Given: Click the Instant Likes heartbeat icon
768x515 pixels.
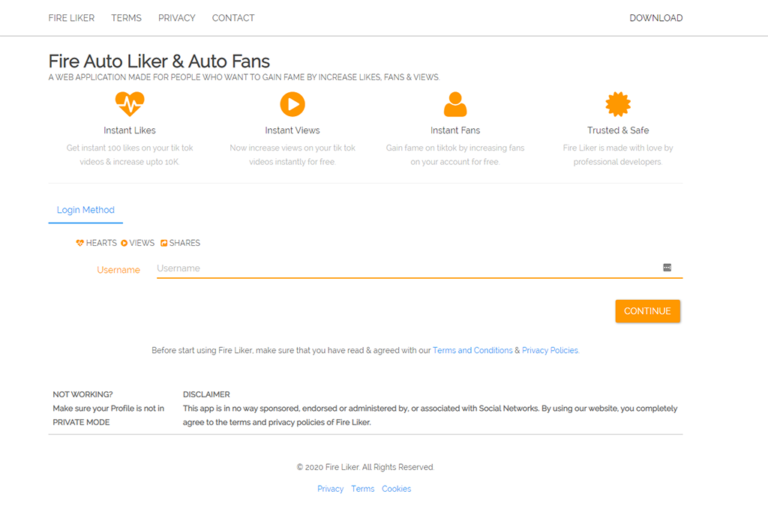Looking at the screenshot, I should tap(130, 103).
